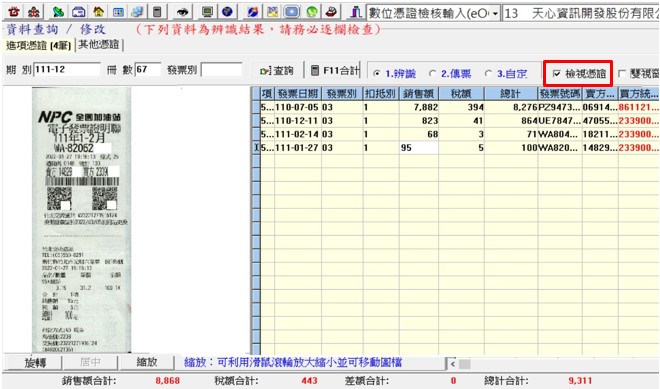
Task: Click the tax amount cell 394
Action: [461, 107]
